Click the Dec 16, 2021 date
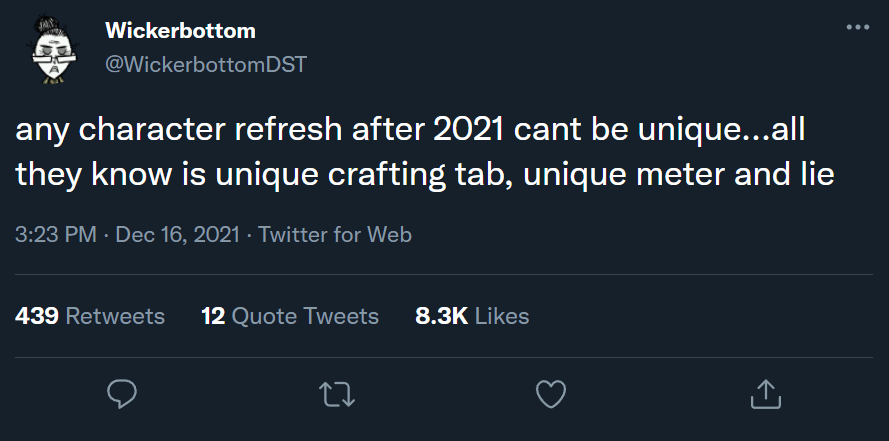This screenshot has width=889, height=441. click(177, 235)
